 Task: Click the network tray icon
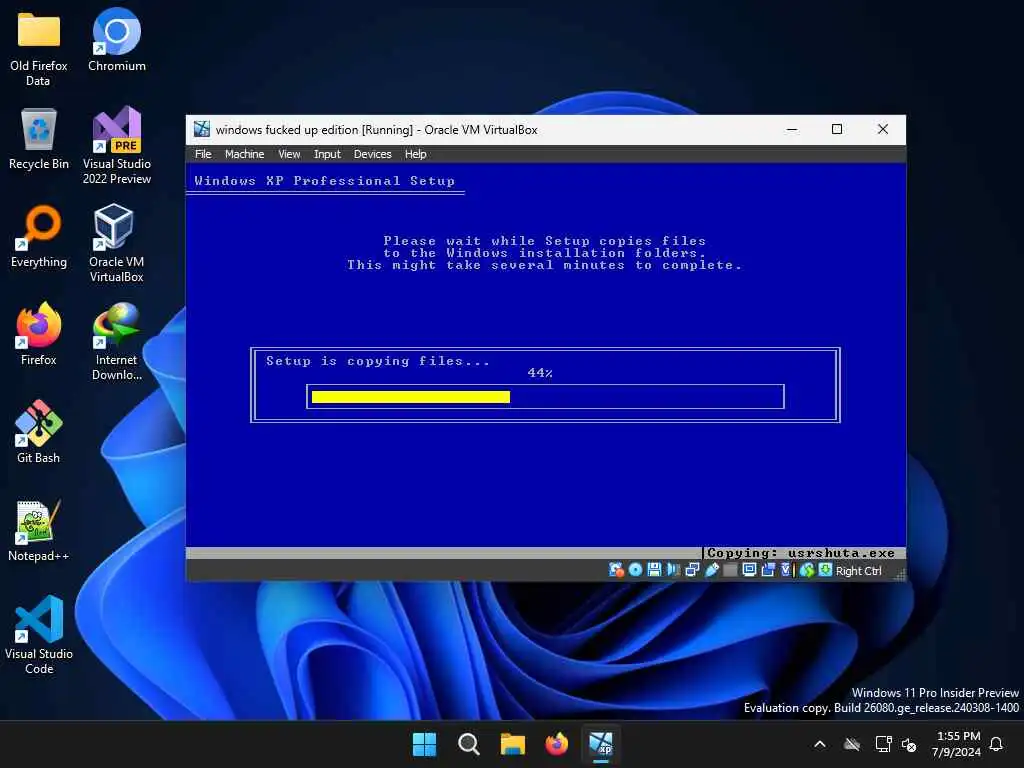click(x=883, y=744)
